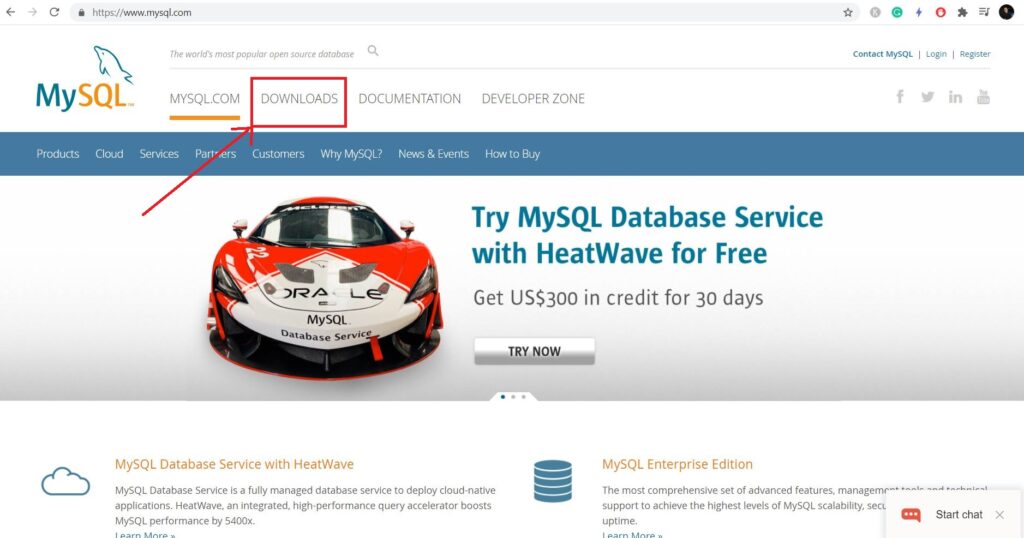Click the browser forward arrow
This screenshot has width=1024, height=538.
coord(32,12)
